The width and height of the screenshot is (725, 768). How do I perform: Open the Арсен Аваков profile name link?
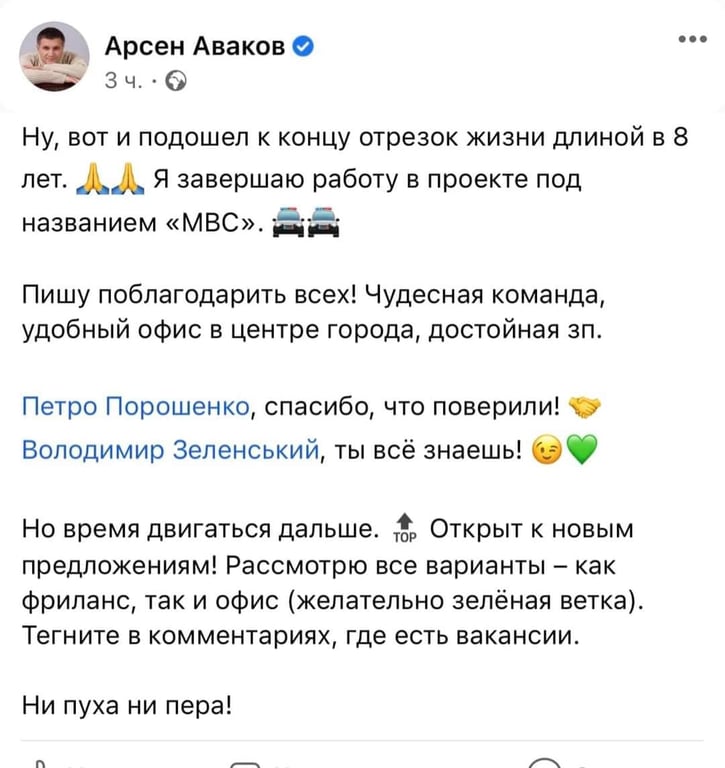[x=194, y=47]
